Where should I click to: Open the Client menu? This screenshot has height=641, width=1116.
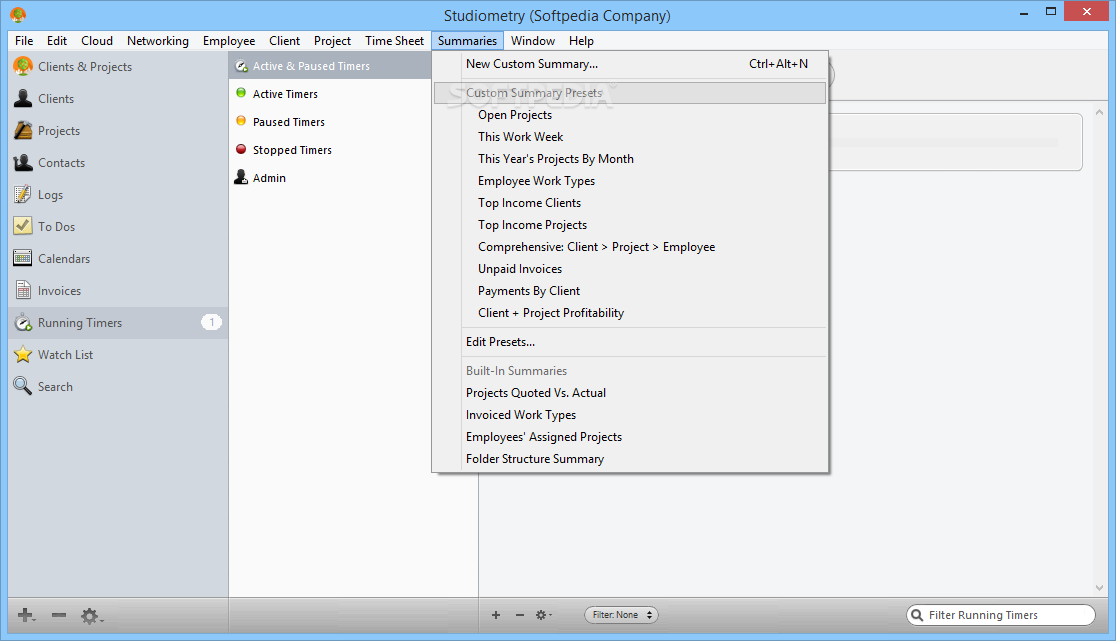pyautogui.click(x=285, y=41)
